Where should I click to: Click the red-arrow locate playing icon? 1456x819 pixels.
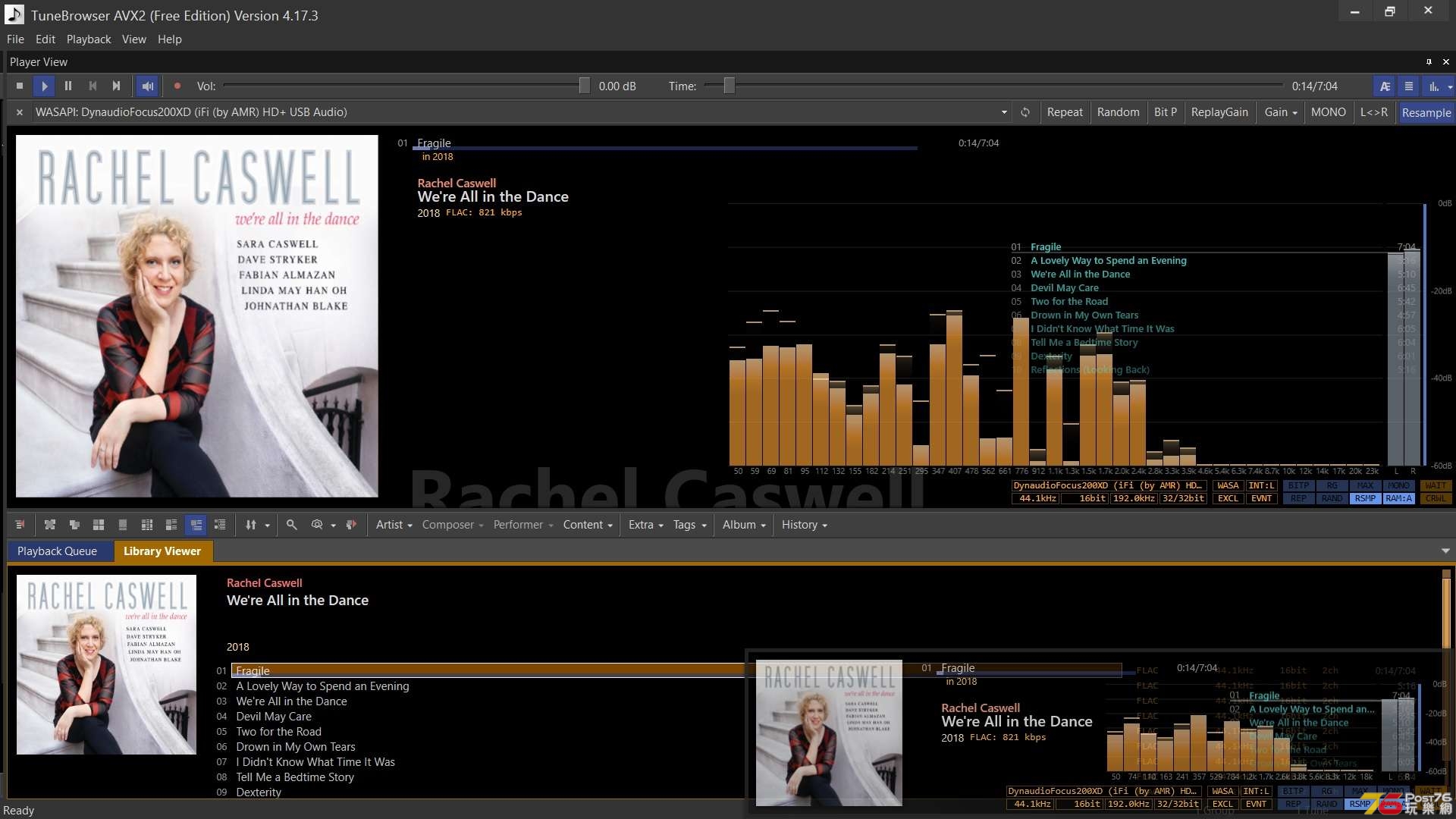coord(351,525)
